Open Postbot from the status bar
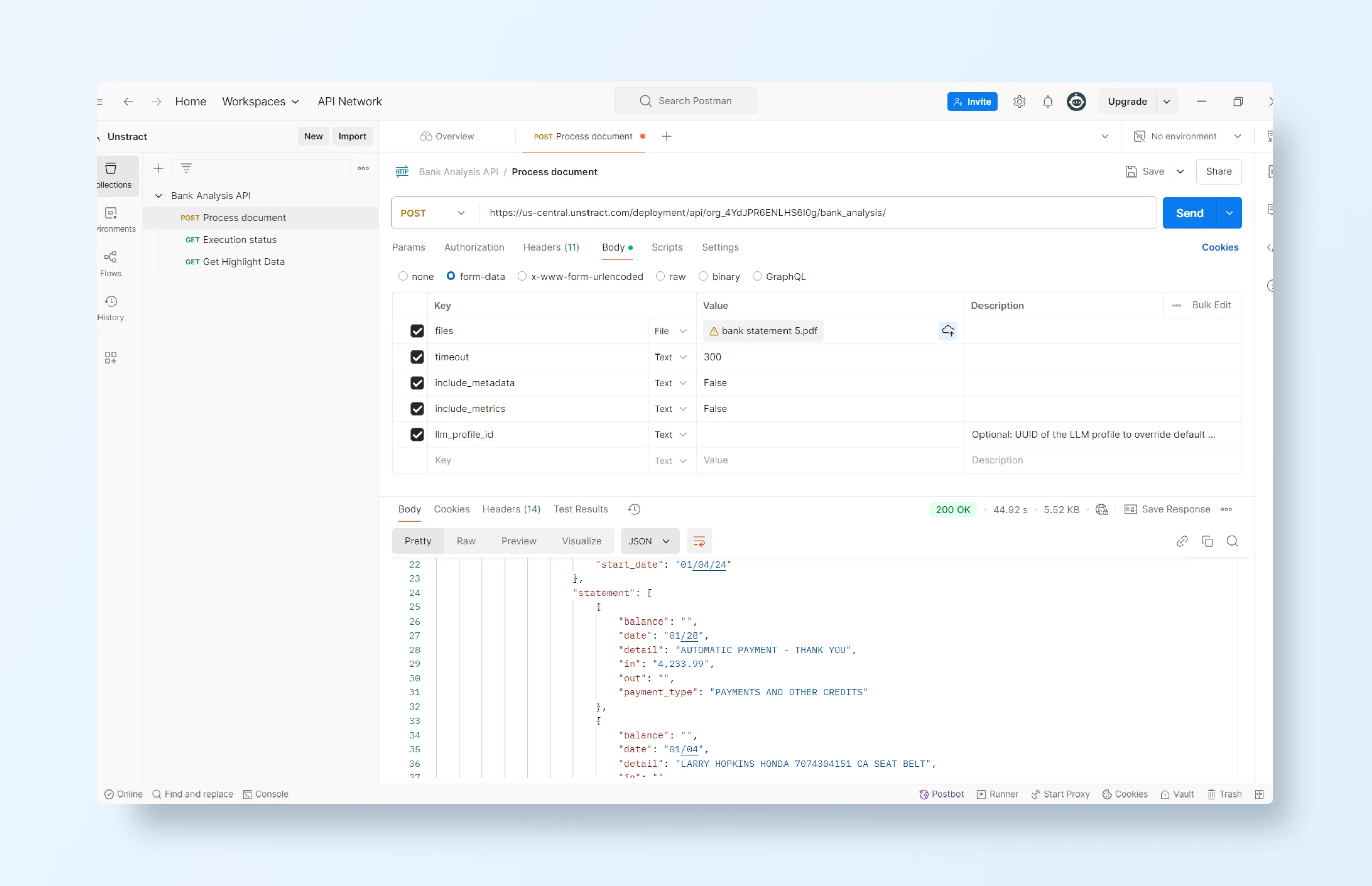 pos(941,794)
